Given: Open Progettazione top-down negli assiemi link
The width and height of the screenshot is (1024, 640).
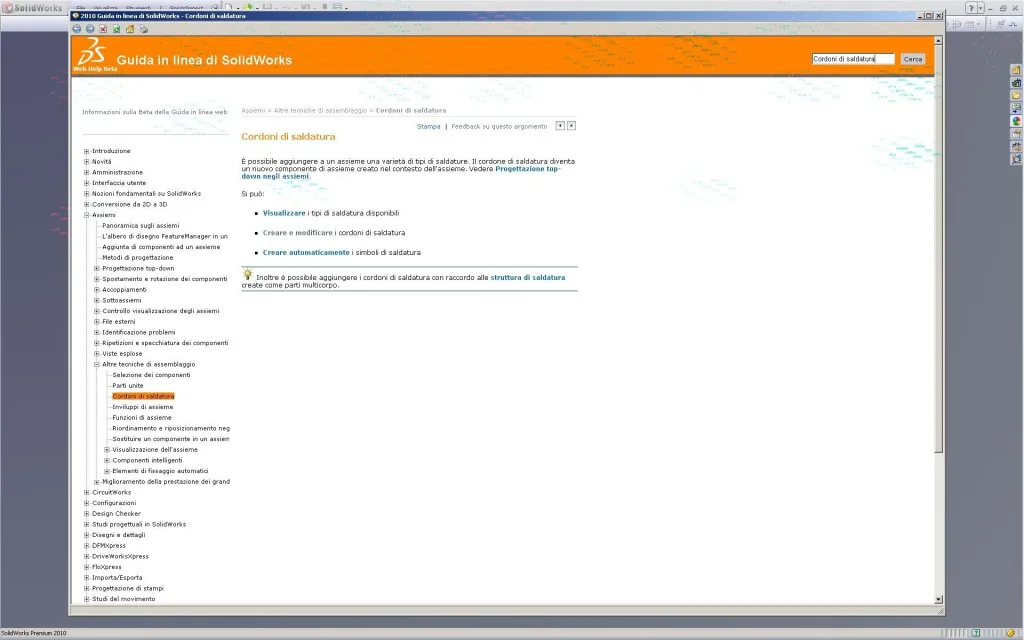Looking at the screenshot, I should (x=401, y=172).
